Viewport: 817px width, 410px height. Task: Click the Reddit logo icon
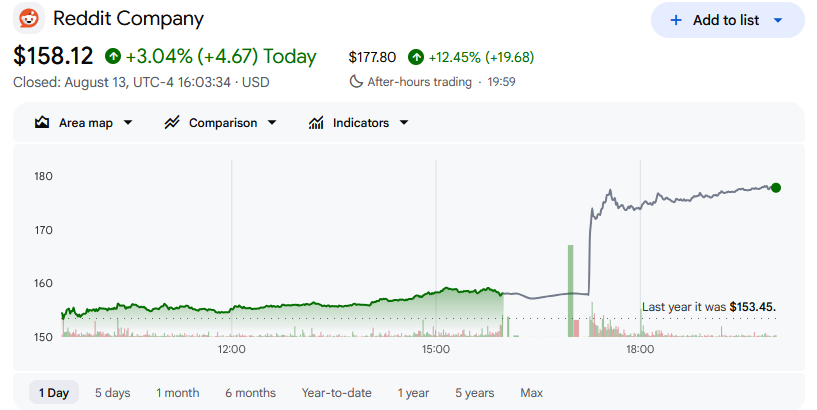[x=29, y=18]
